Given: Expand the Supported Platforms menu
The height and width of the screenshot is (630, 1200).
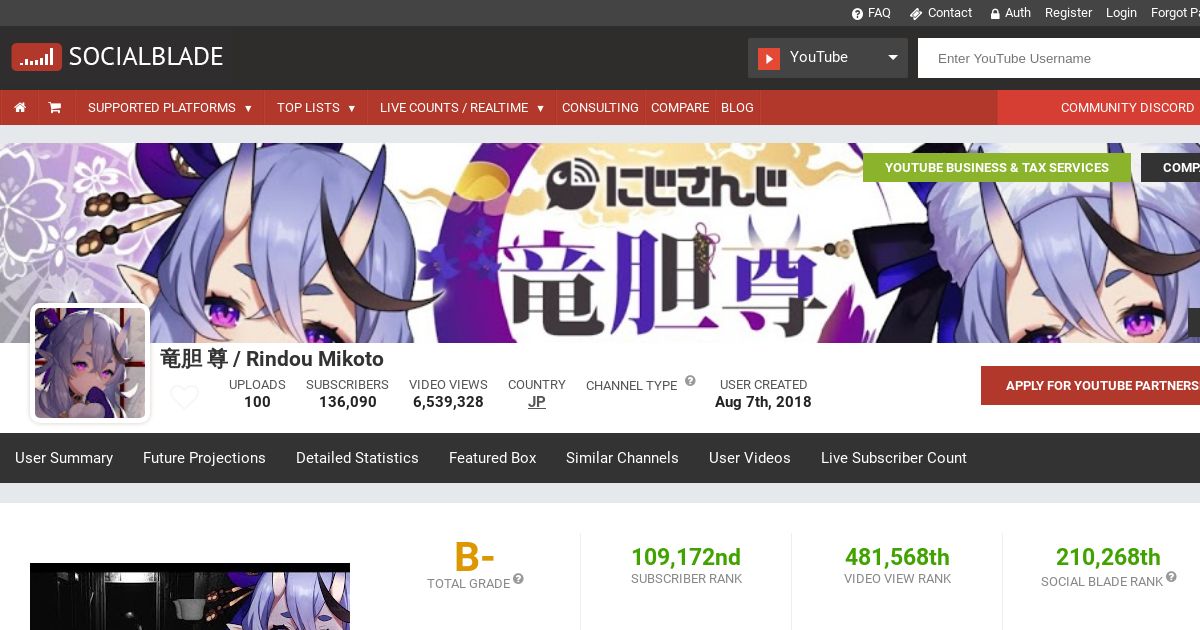Looking at the screenshot, I should click(x=170, y=108).
